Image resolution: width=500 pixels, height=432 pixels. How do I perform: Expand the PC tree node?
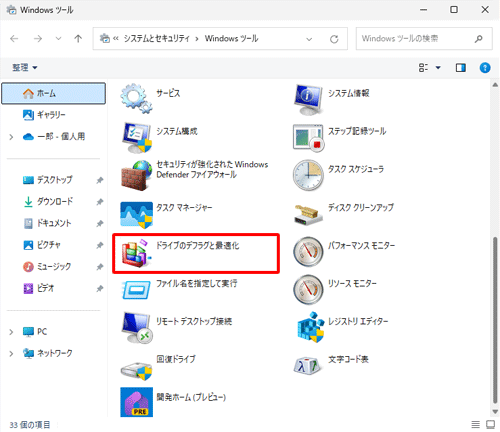click(11, 332)
